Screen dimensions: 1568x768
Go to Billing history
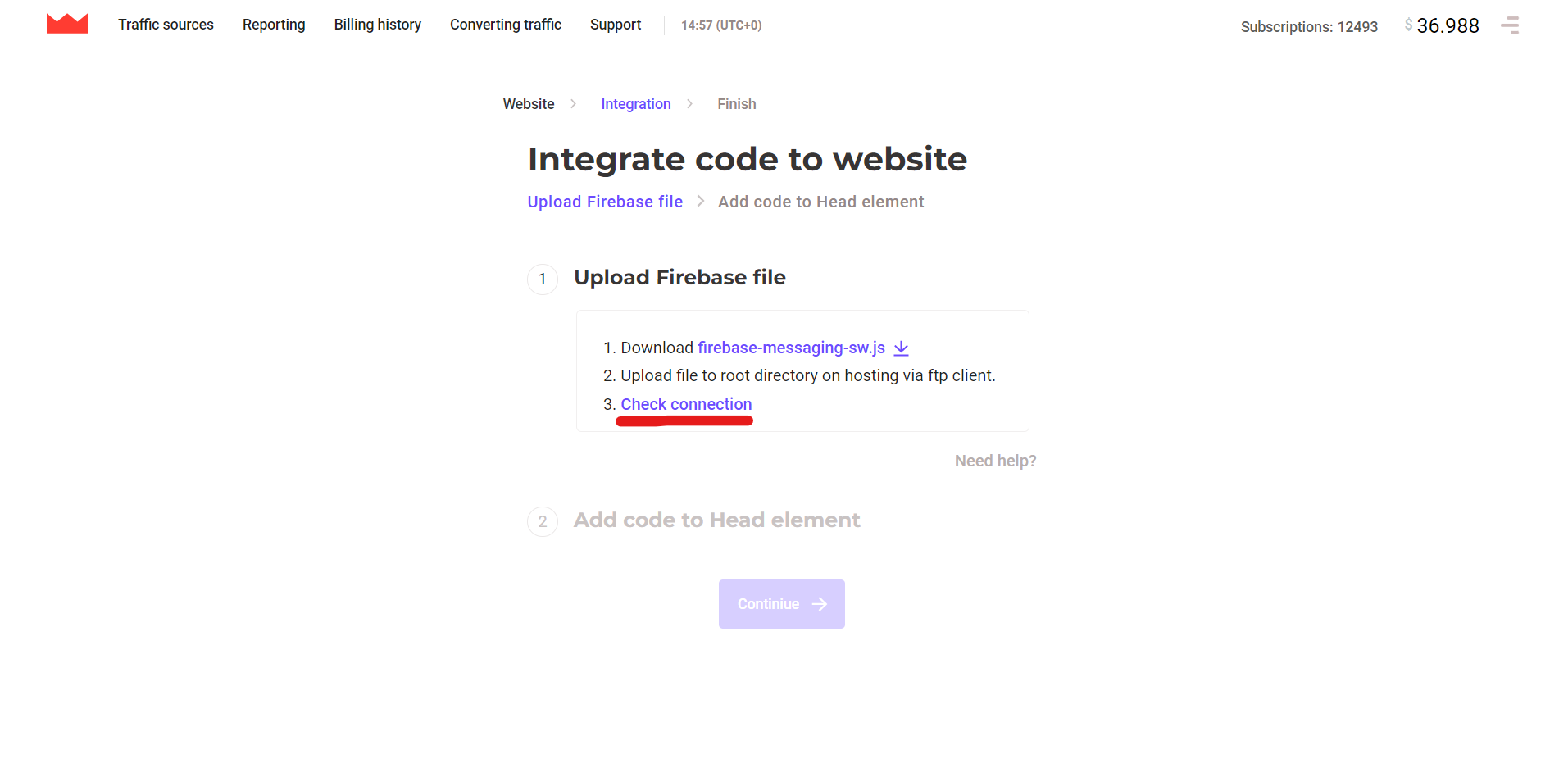[x=378, y=25]
